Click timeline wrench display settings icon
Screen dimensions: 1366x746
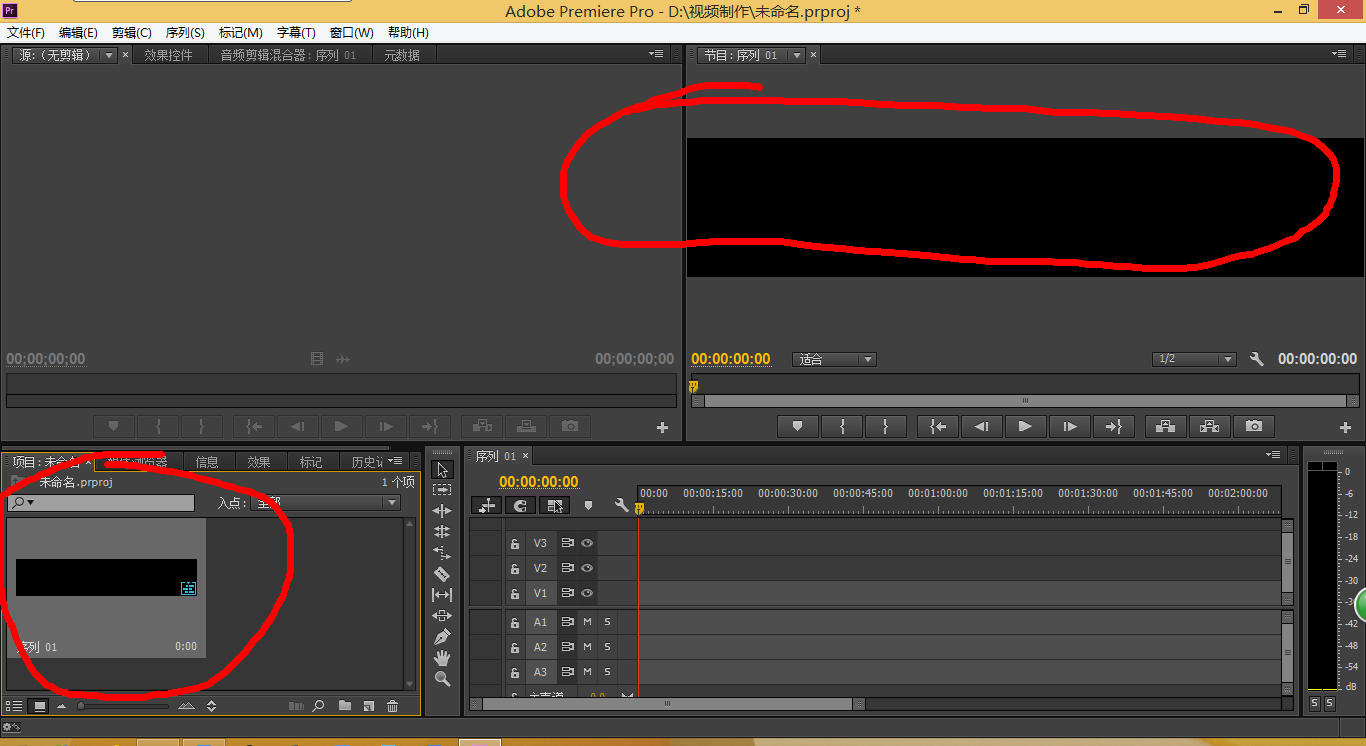click(621, 506)
